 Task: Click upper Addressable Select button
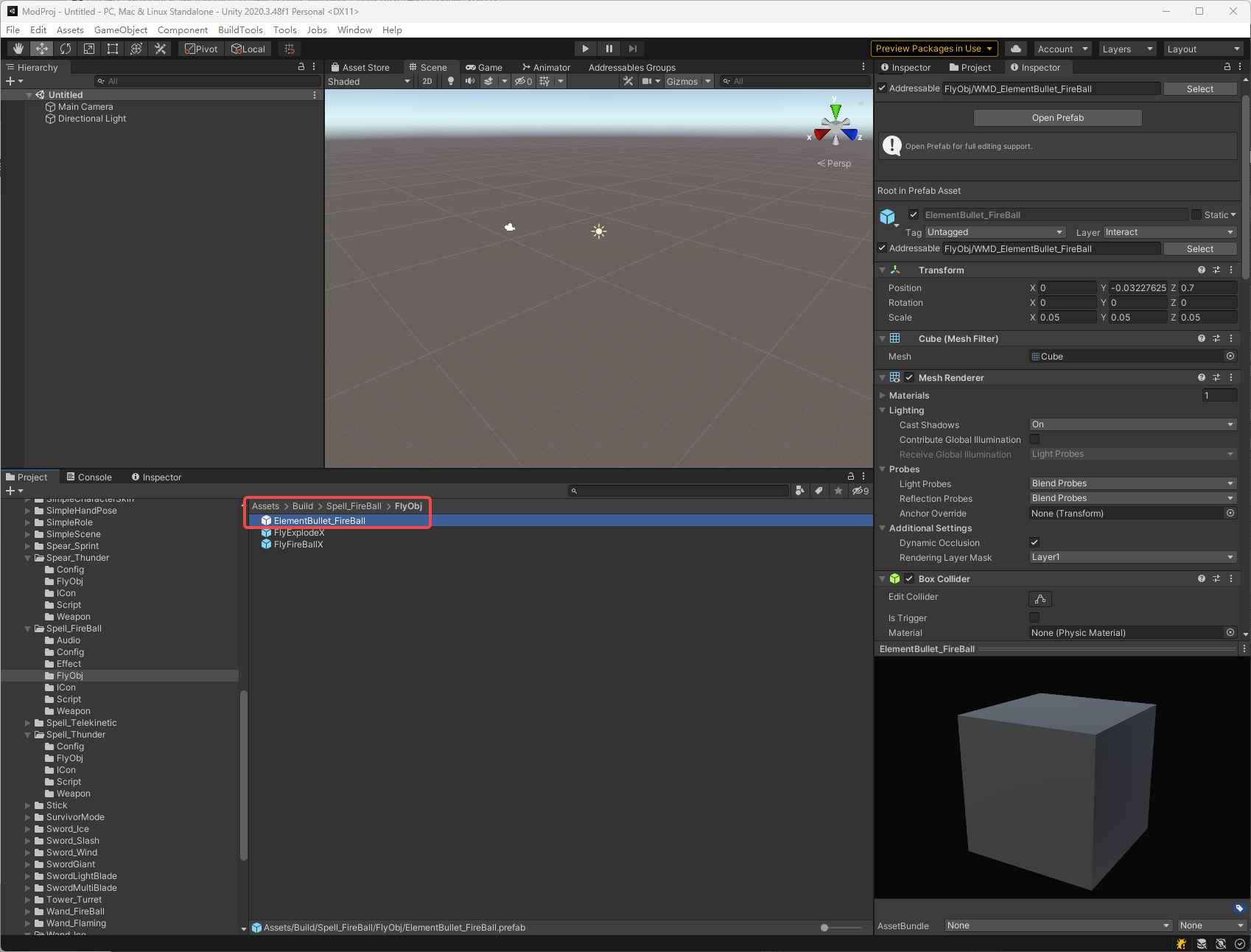point(1200,89)
